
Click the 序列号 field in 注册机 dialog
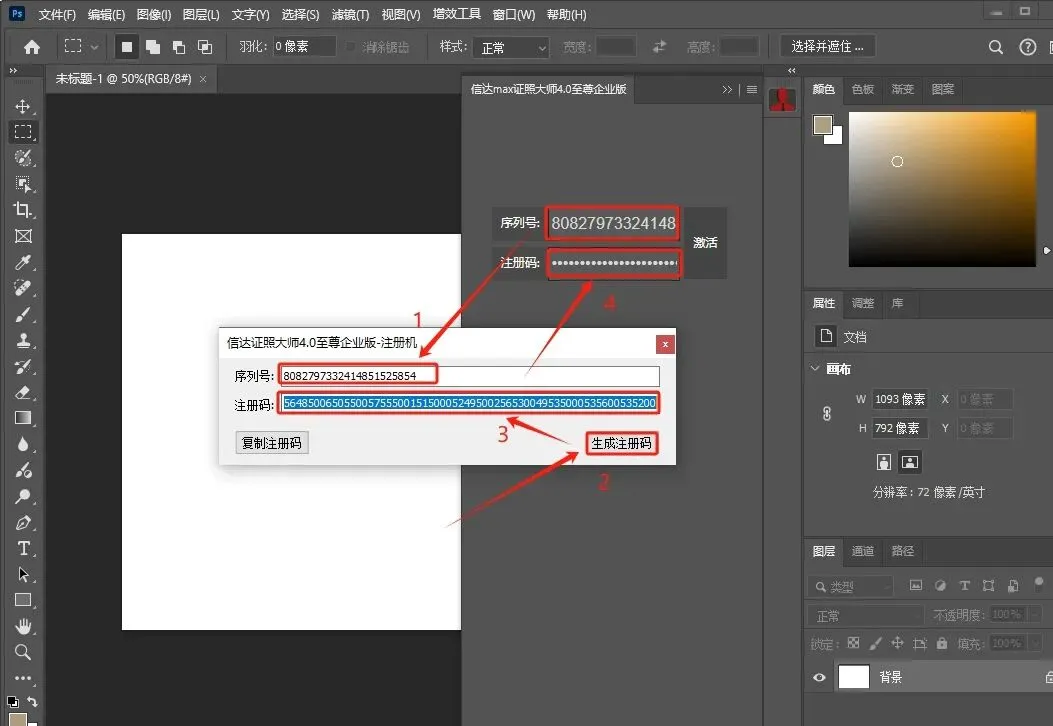pyautogui.click(x=469, y=375)
